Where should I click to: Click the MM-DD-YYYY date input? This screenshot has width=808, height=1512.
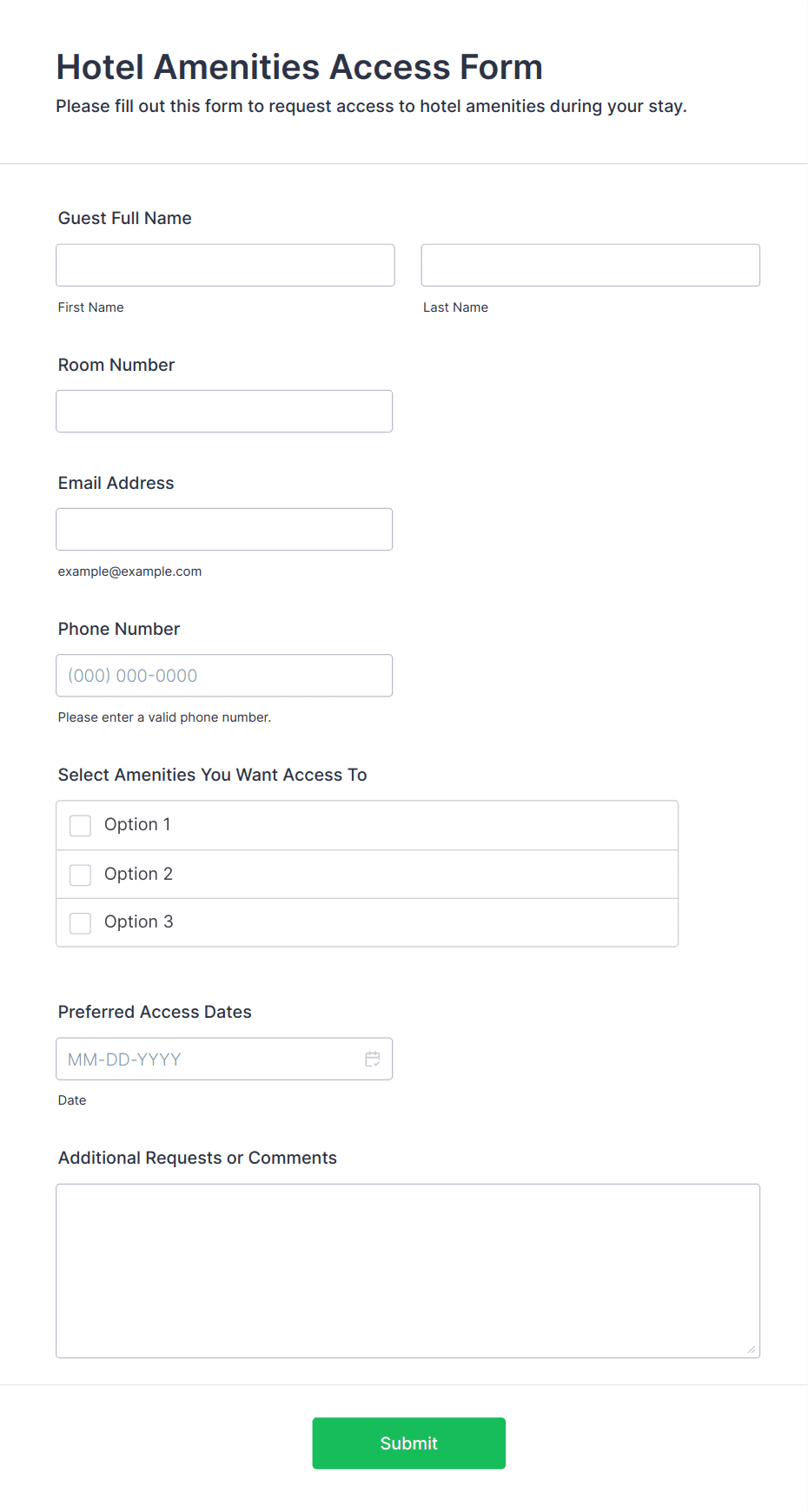(x=209, y=1059)
